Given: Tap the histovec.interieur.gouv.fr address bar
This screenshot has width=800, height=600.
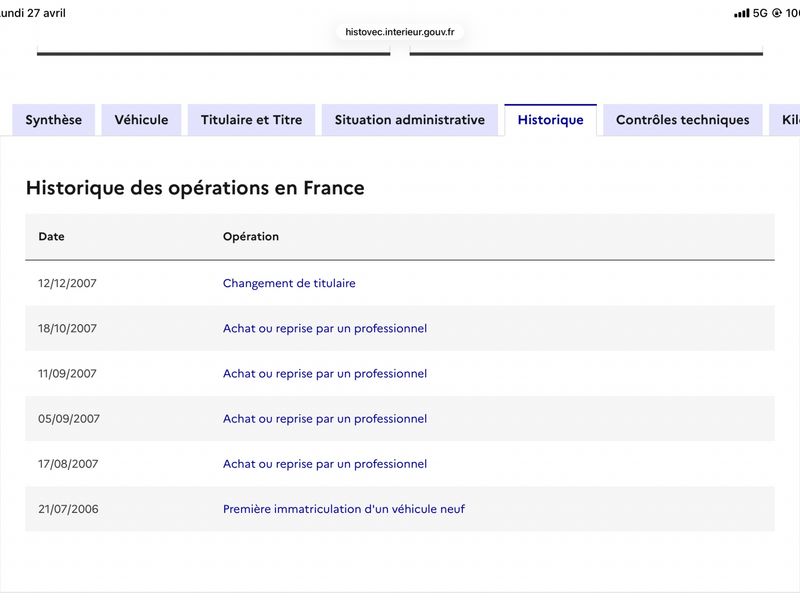Looking at the screenshot, I should pos(399,32).
